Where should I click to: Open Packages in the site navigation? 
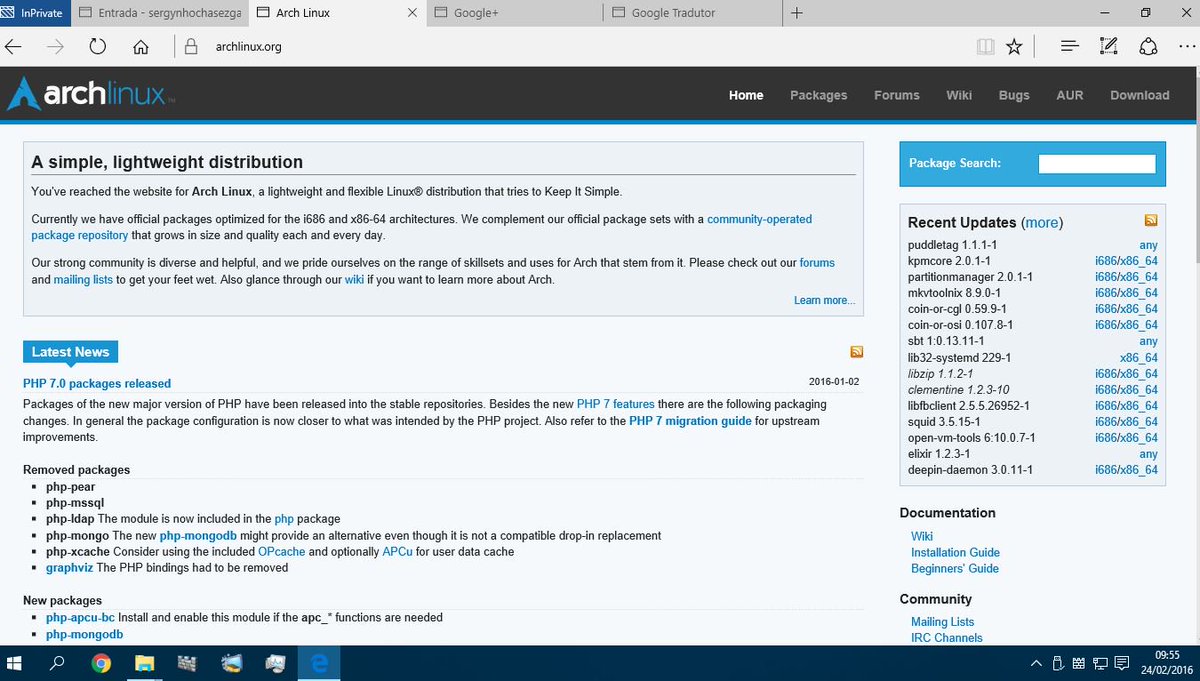point(818,95)
